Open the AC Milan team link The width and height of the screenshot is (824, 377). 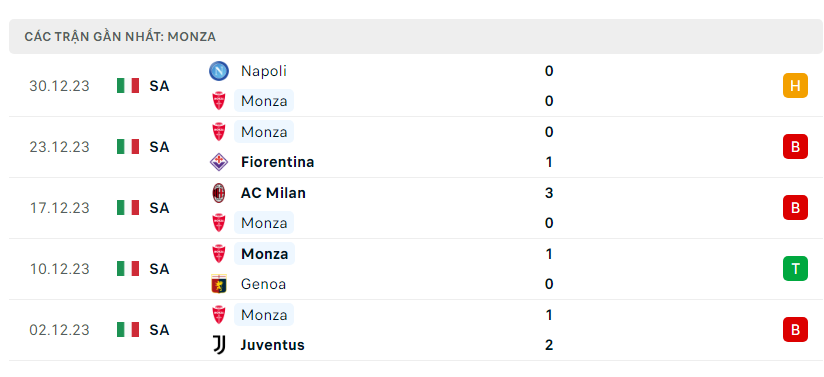(x=273, y=193)
